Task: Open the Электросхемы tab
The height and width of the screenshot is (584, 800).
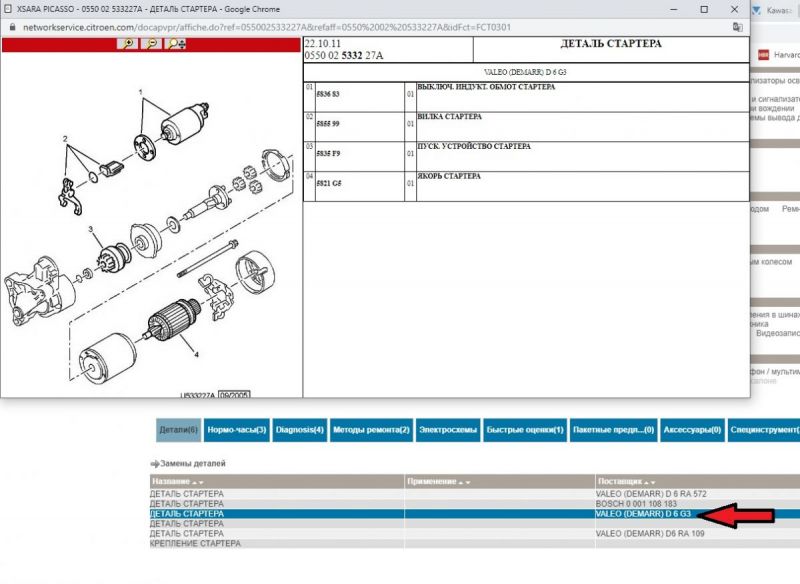Action: 448,430
